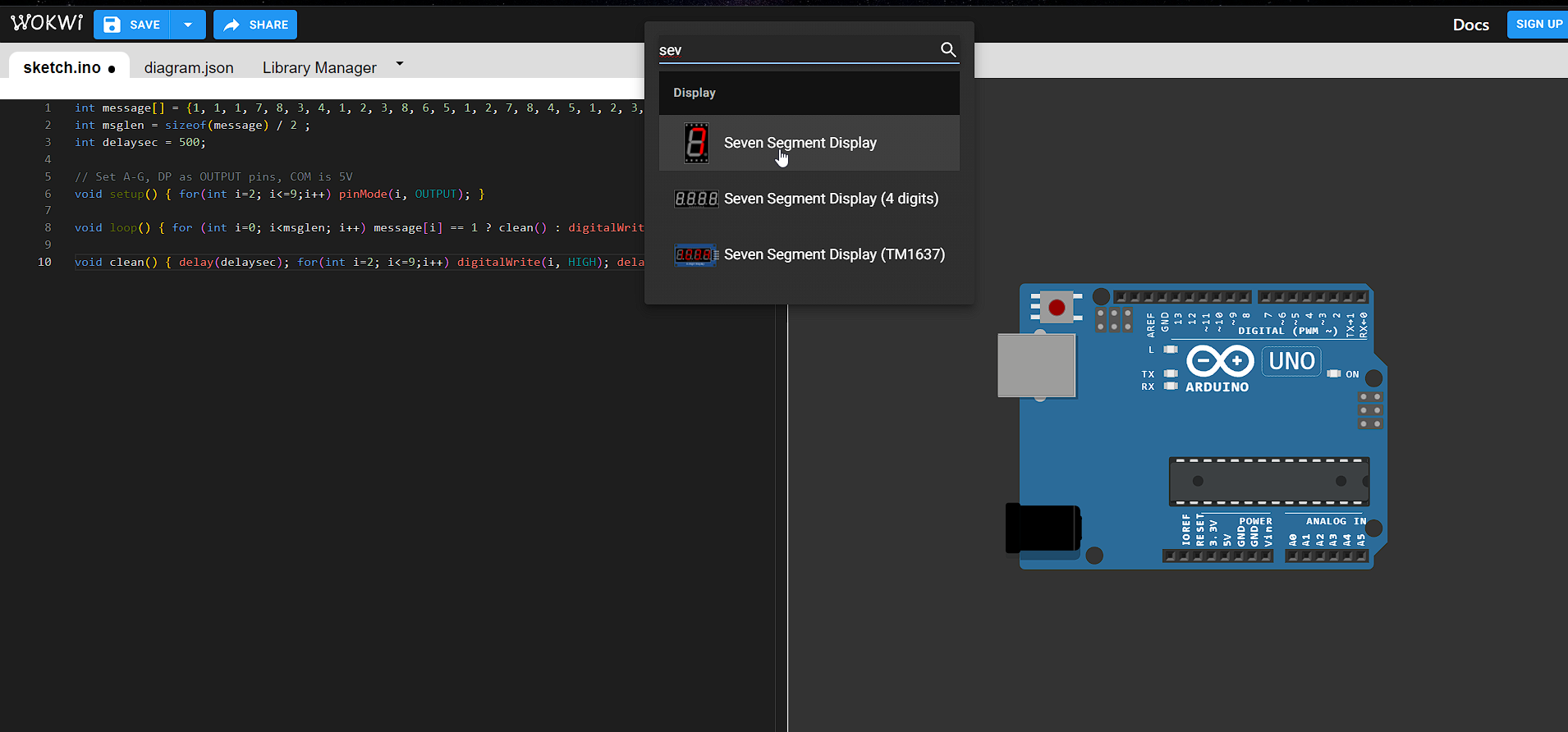Viewport: 1568px width, 732px height.
Task: Focus the part search input field
Action: pos(796,50)
